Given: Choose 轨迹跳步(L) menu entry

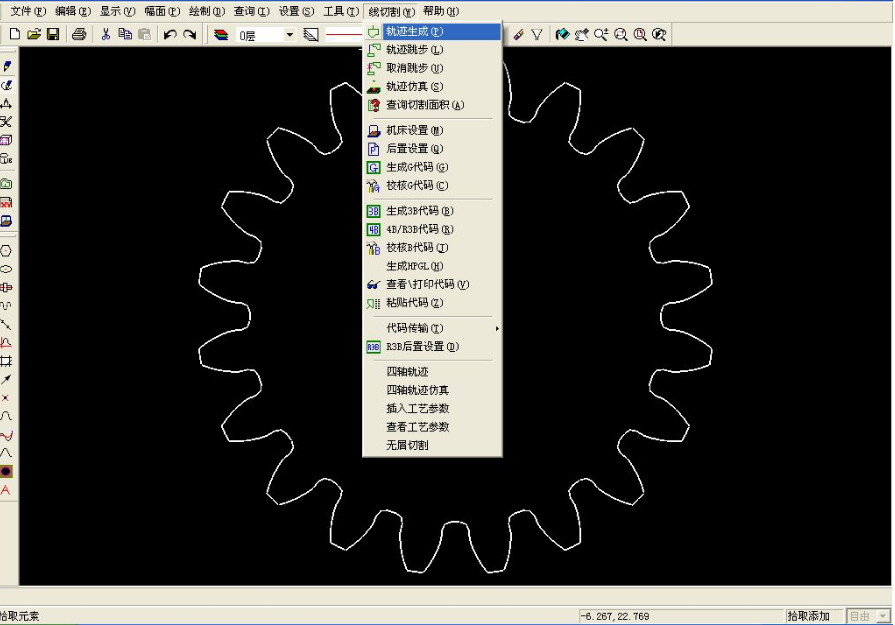Looking at the screenshot, I should [432, 50].
